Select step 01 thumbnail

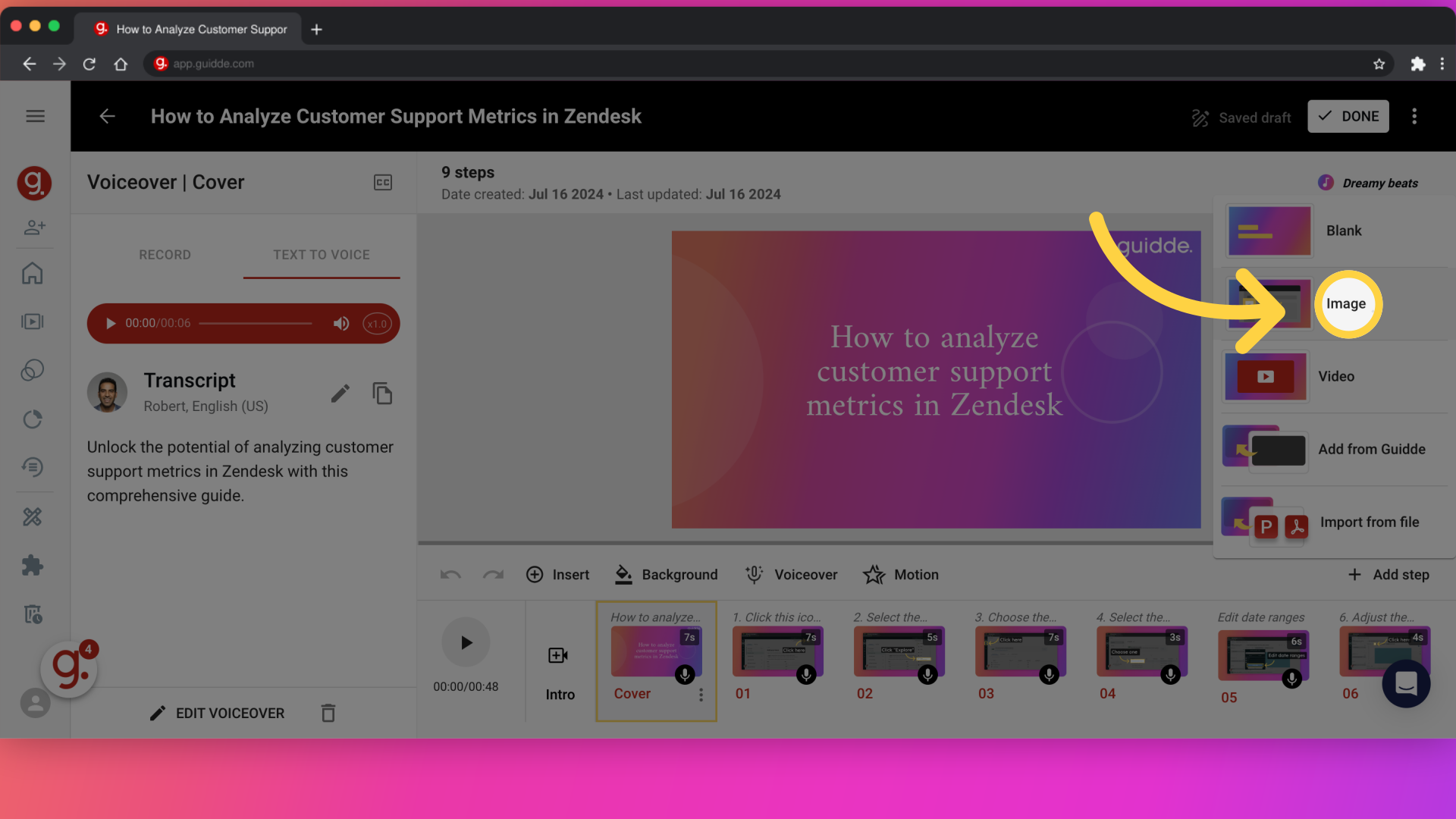777,651
